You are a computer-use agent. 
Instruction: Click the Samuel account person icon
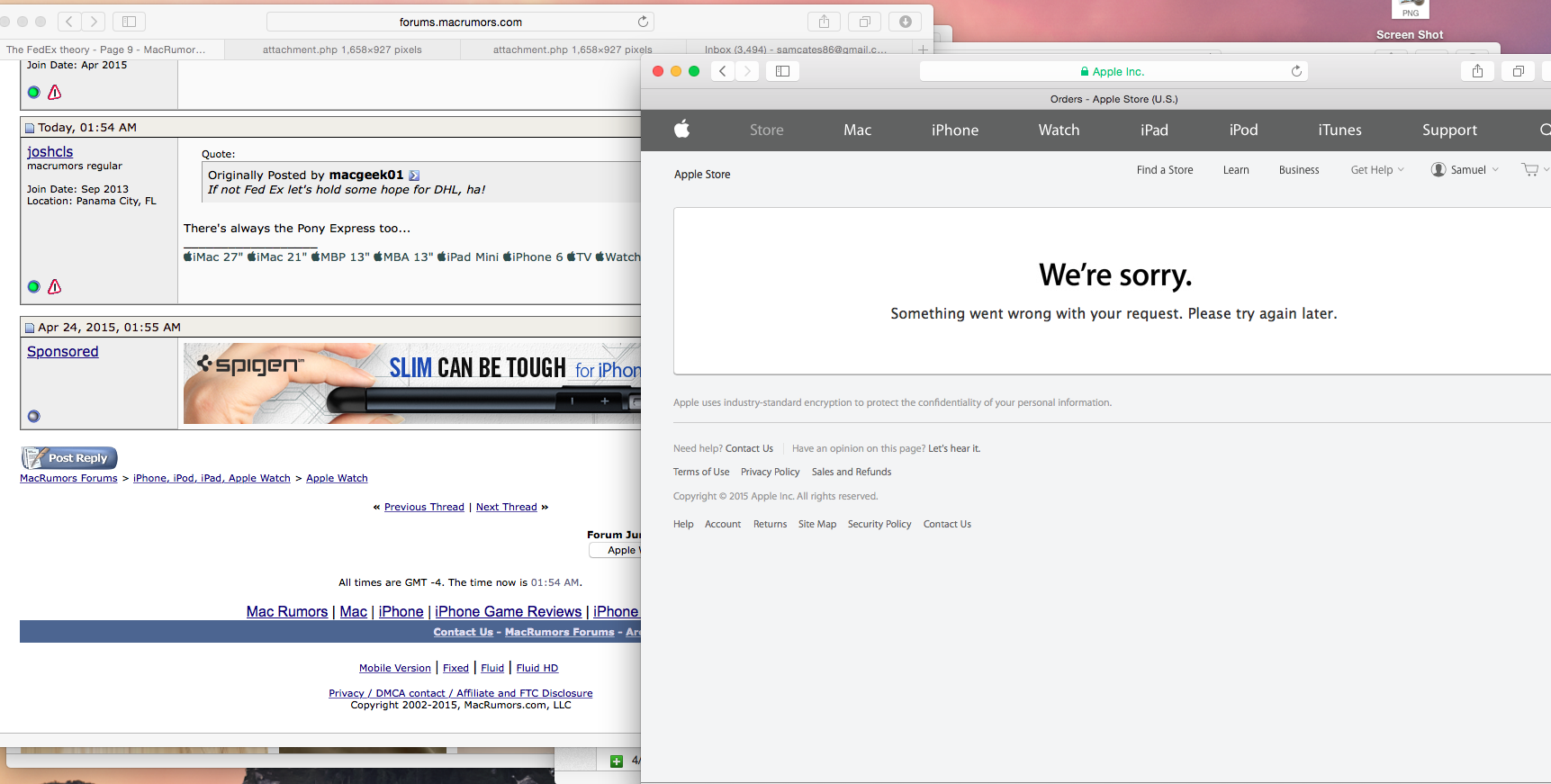coord(1438,169)
